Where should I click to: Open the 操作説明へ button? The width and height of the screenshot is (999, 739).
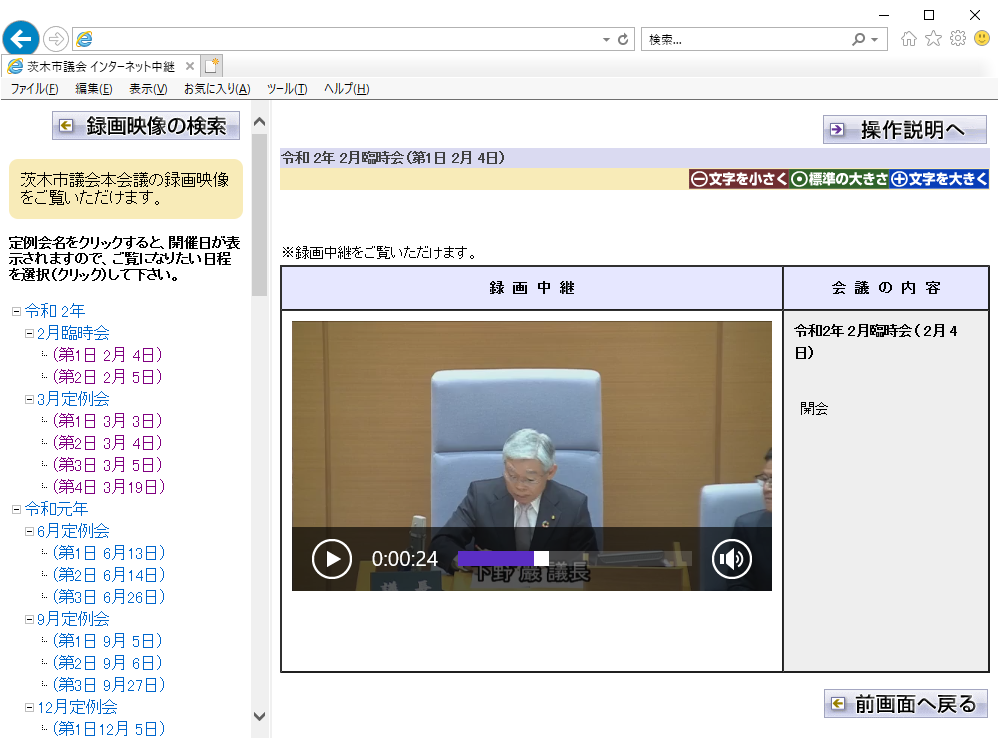tap(905, 129)
